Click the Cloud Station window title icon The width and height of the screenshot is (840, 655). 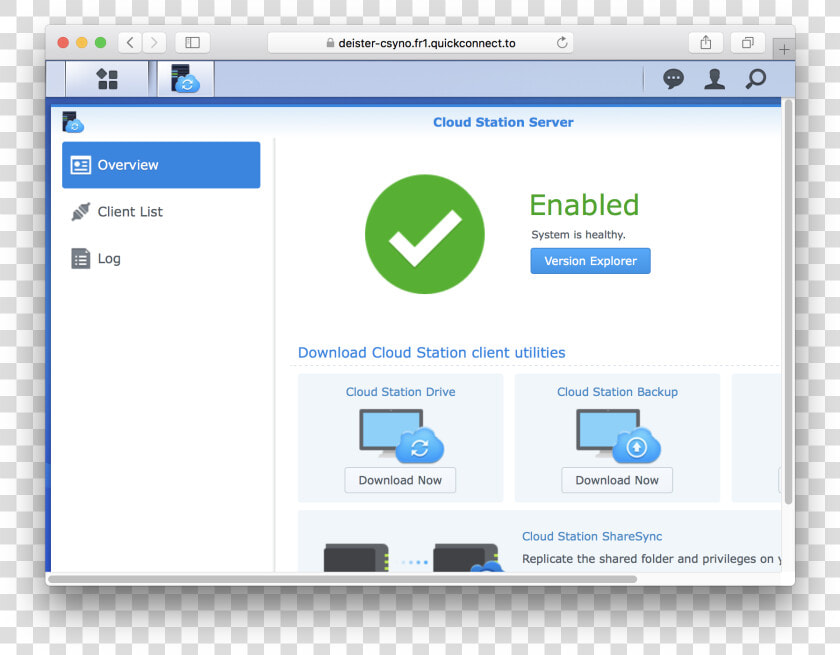pyautogui.click(x=73, y=122)
